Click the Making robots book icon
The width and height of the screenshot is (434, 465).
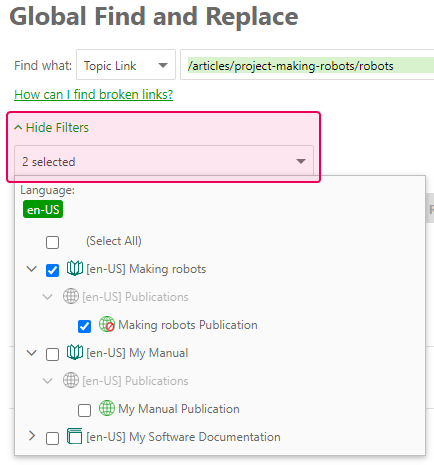[75, 268]
